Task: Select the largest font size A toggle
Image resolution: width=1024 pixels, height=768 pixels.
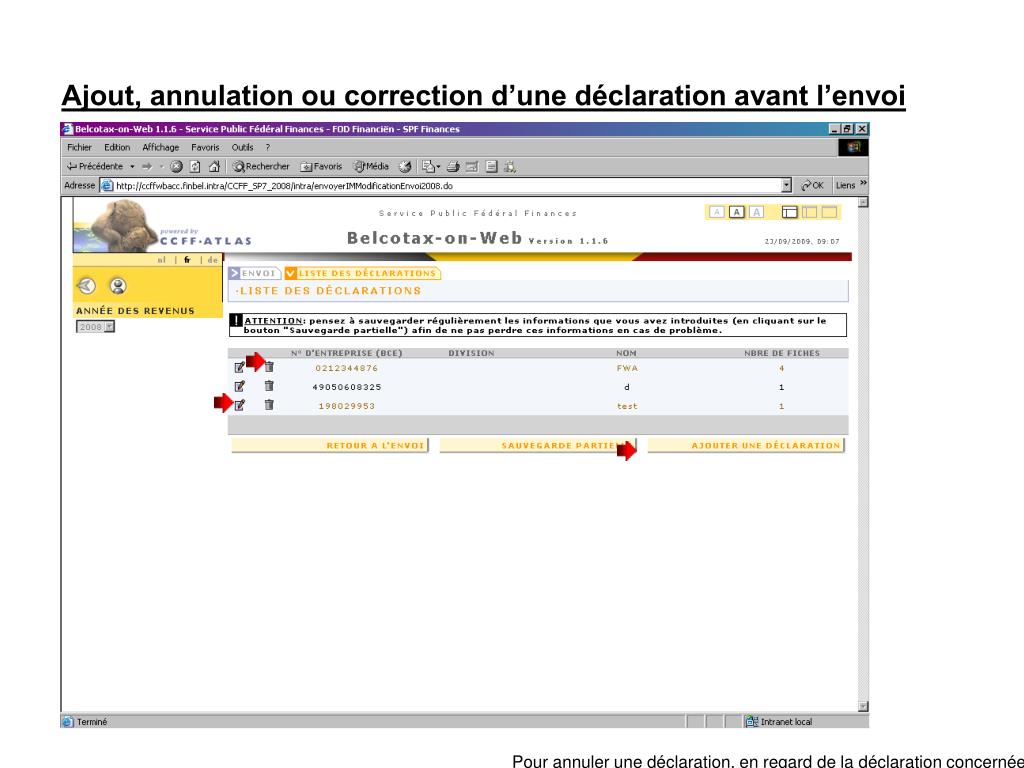Action: (x=756, y=212)
